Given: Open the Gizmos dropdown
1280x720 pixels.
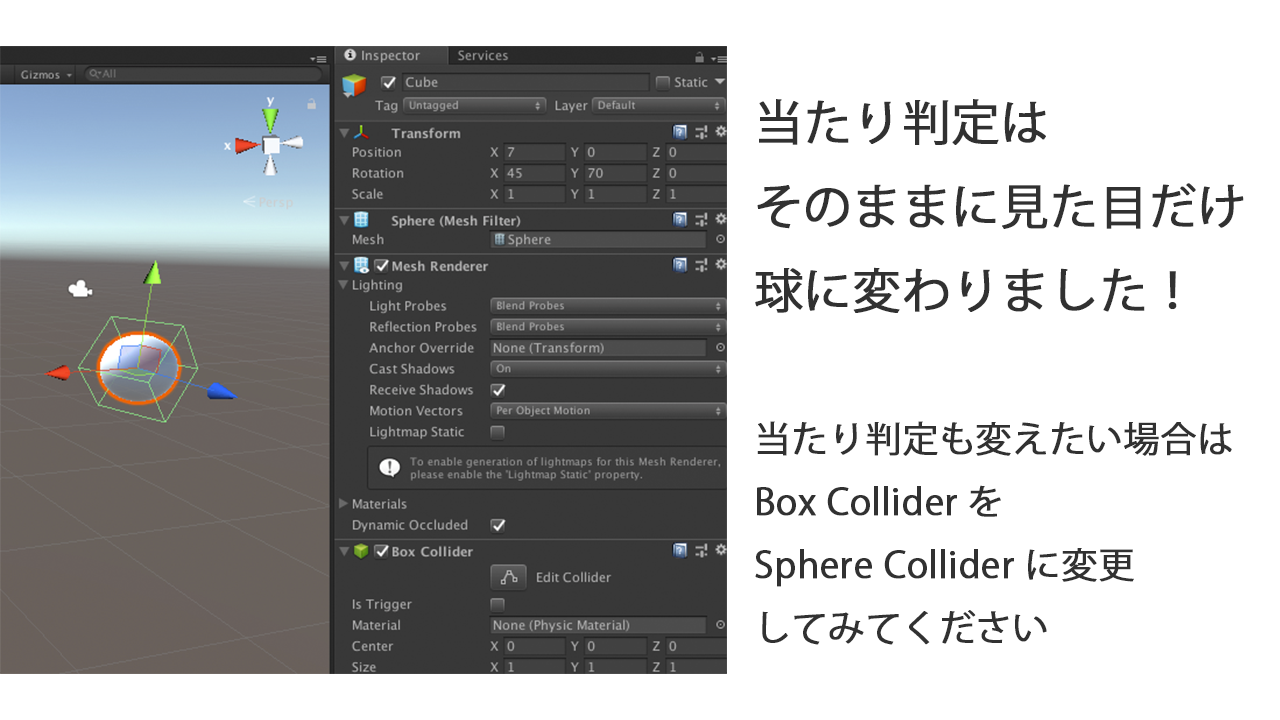Looking at the screenshot, I should pos(46,75).
